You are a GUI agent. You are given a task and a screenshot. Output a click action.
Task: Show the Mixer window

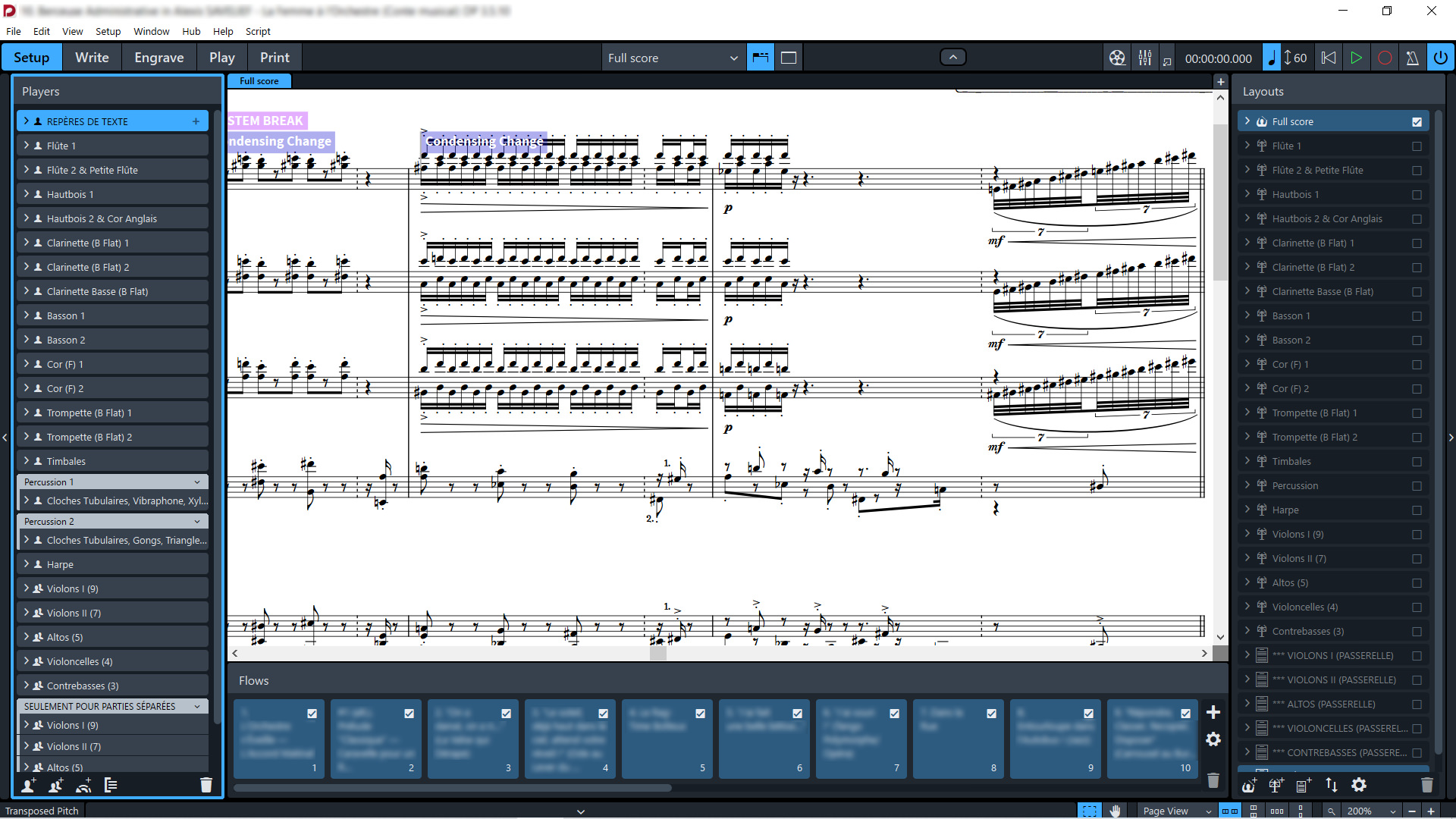(1145, 58)
